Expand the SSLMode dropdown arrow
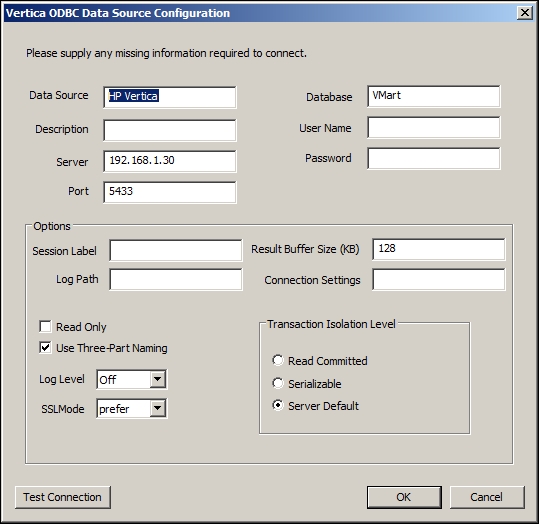This screenshot has width=539, height=524. point(157,408)
